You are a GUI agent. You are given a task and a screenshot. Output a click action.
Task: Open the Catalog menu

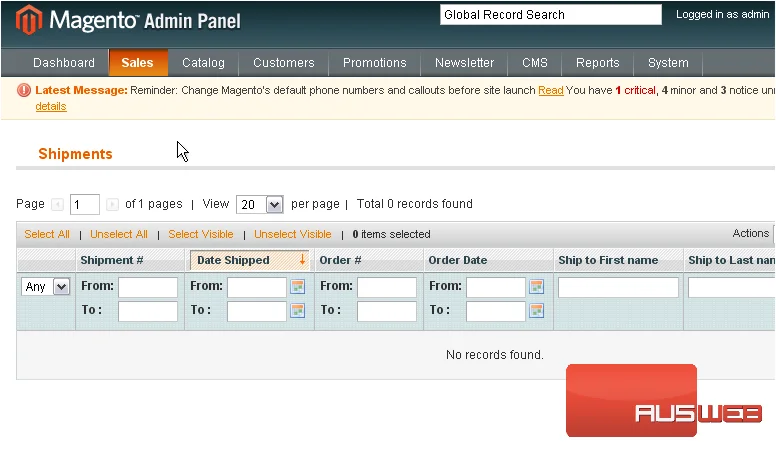(x=203, y=63)
